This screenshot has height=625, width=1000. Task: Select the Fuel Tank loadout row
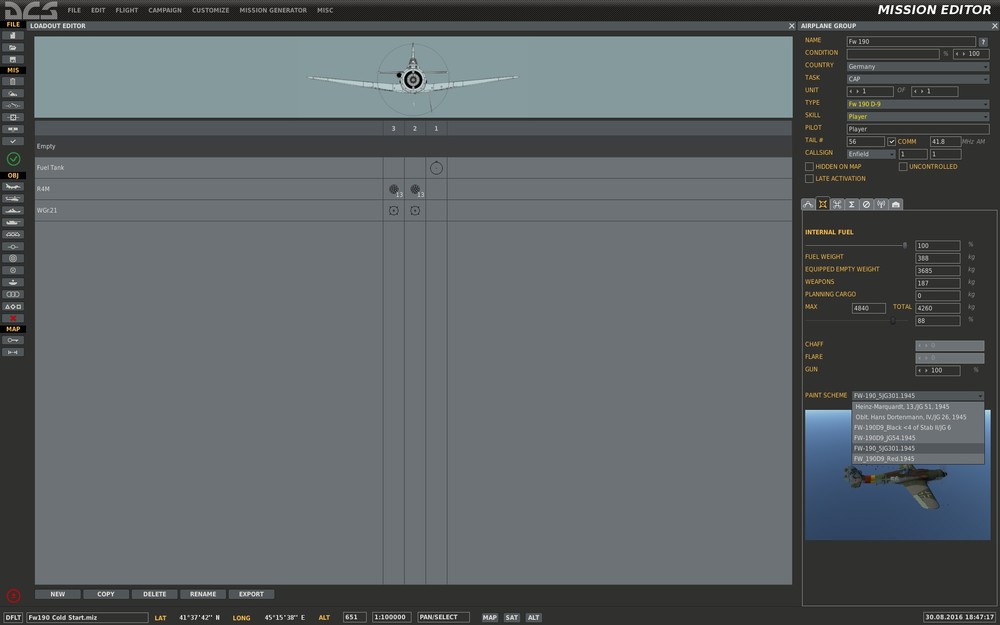[413, 168]
